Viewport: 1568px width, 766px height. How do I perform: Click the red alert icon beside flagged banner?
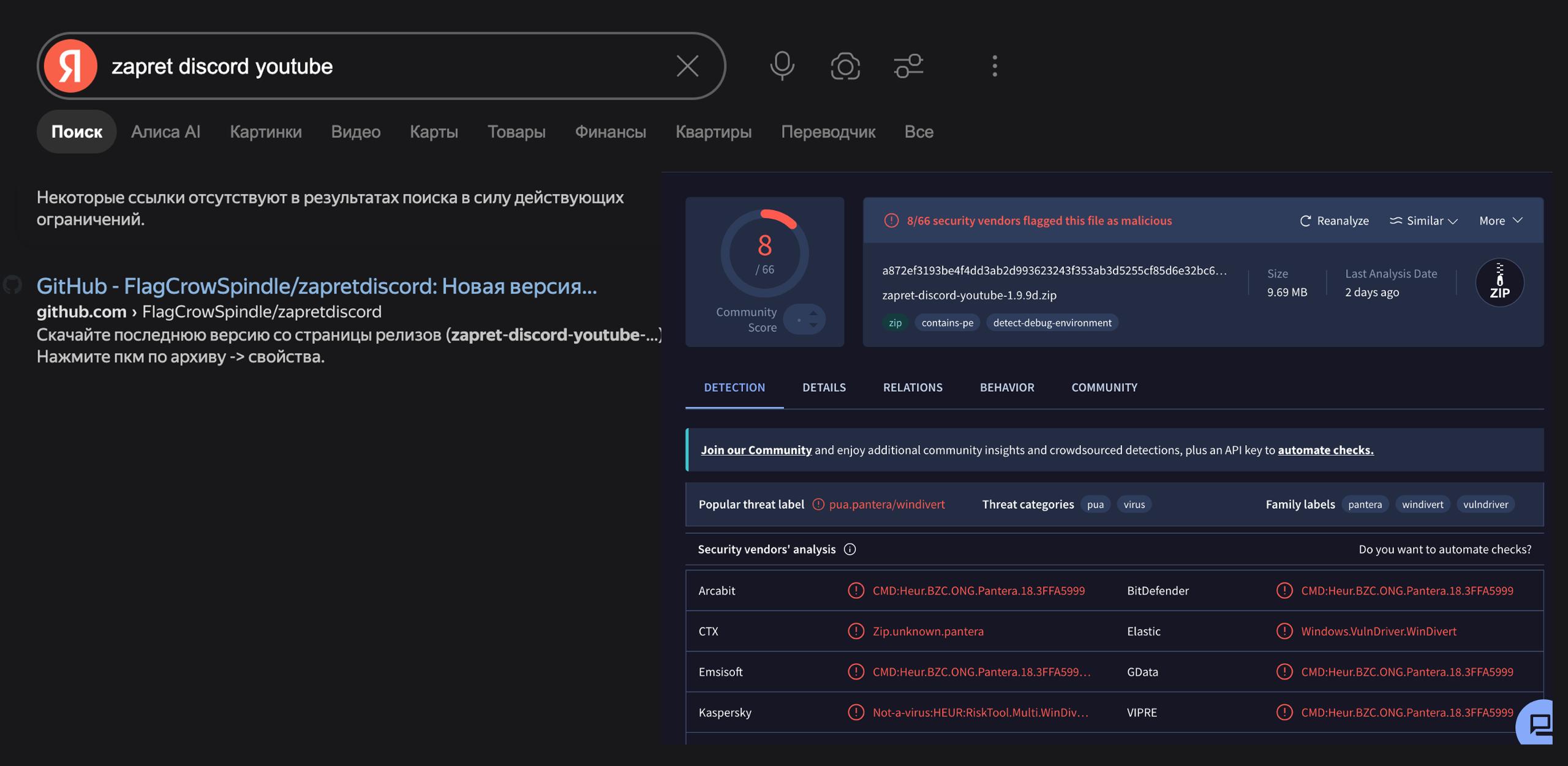[891, 220]
